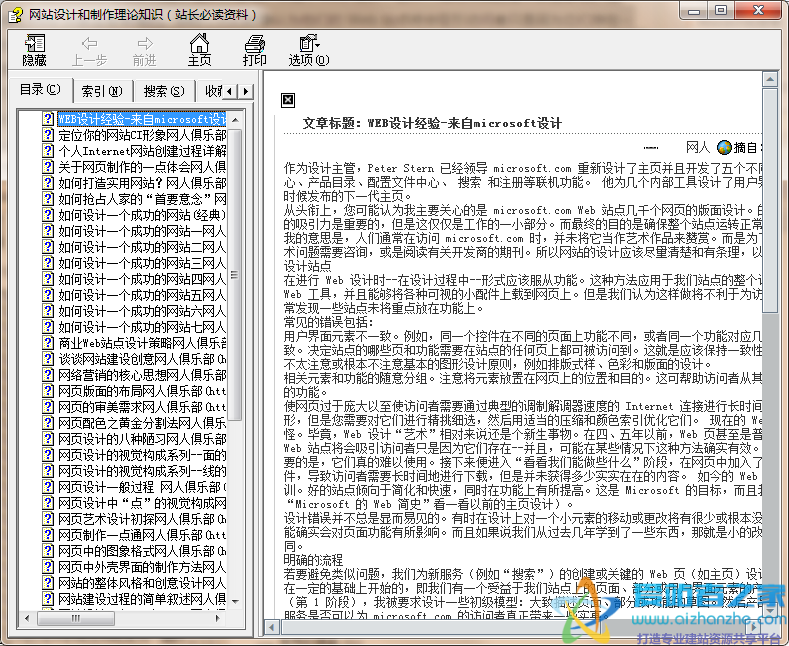789x646 pixels.
Task: Click help icon beside 网页设计的视觉构成系列--线的
Action: pyautogui.click(x=48, y=471)
